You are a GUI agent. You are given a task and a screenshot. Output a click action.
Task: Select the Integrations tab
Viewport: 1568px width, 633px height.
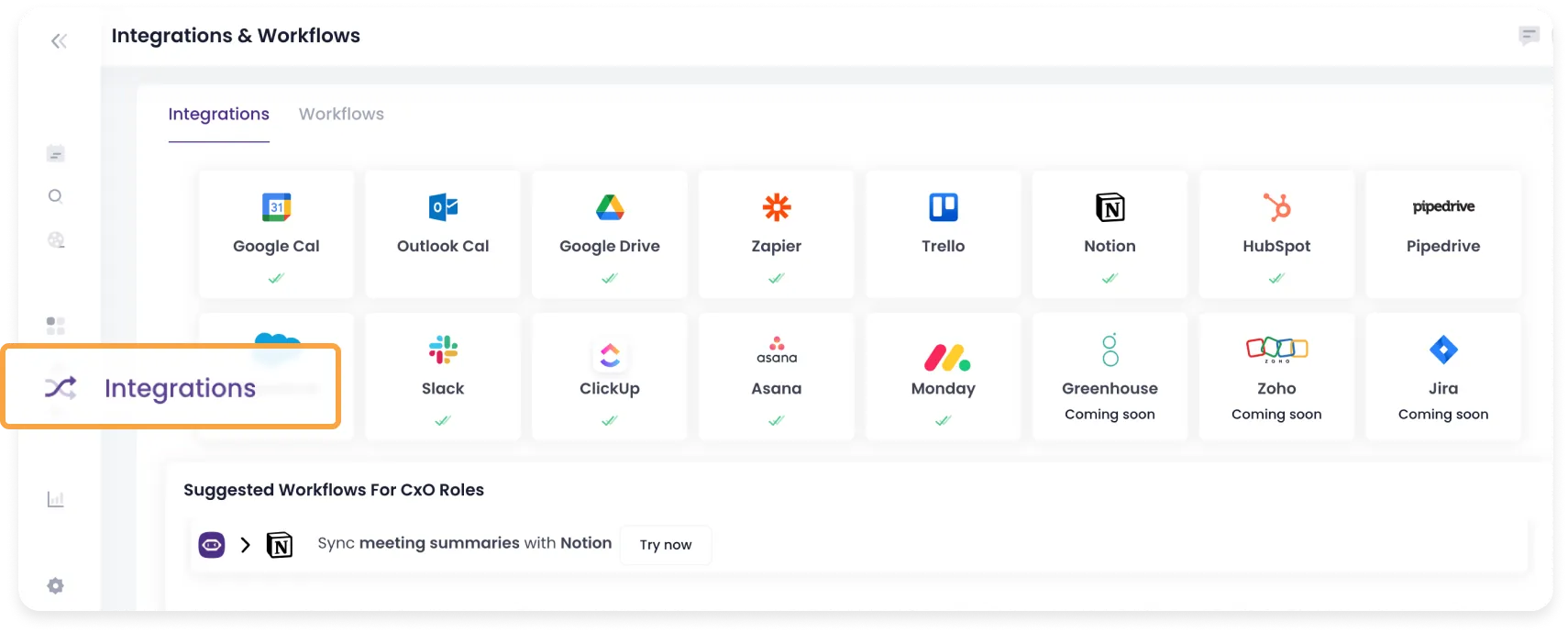coord(218,114)
